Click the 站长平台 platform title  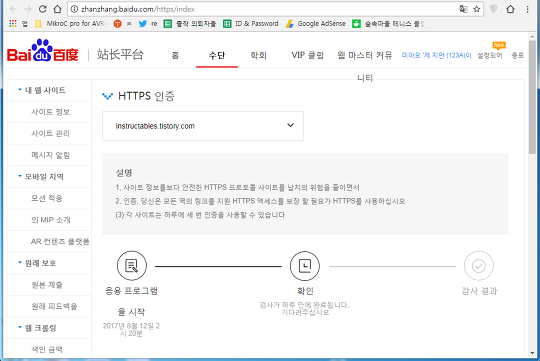coord(120,54)
